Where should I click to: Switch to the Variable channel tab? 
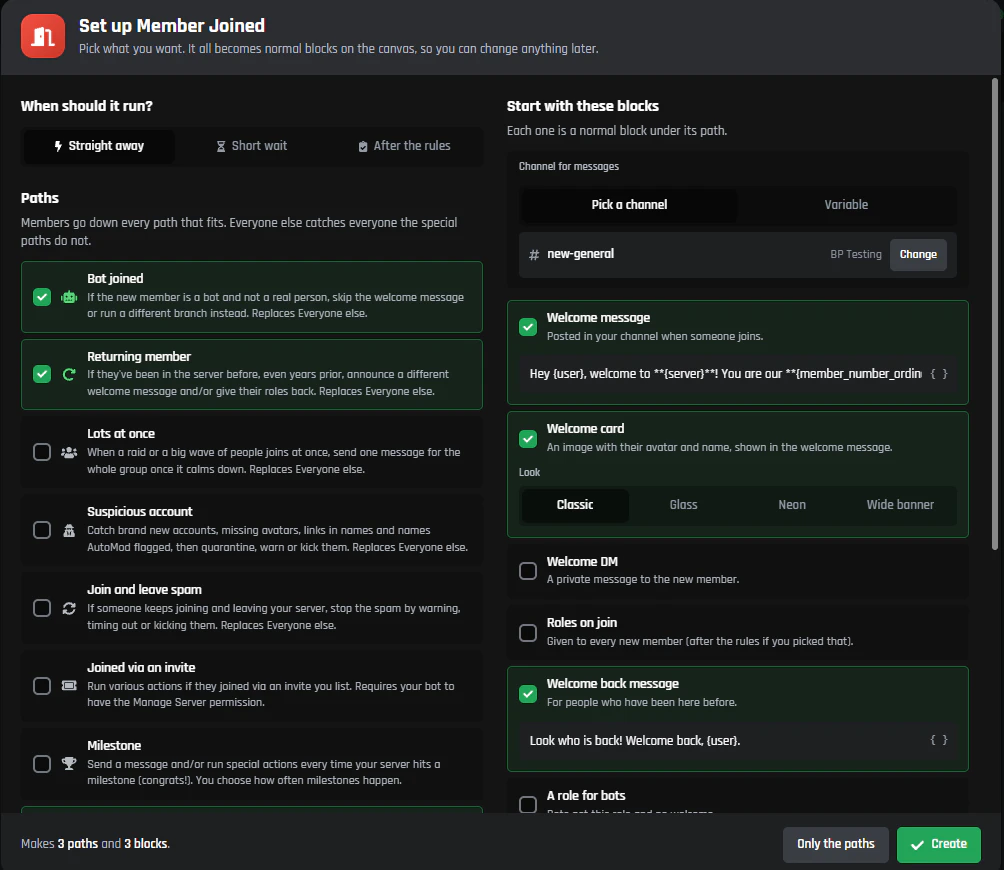coord(846,205)
